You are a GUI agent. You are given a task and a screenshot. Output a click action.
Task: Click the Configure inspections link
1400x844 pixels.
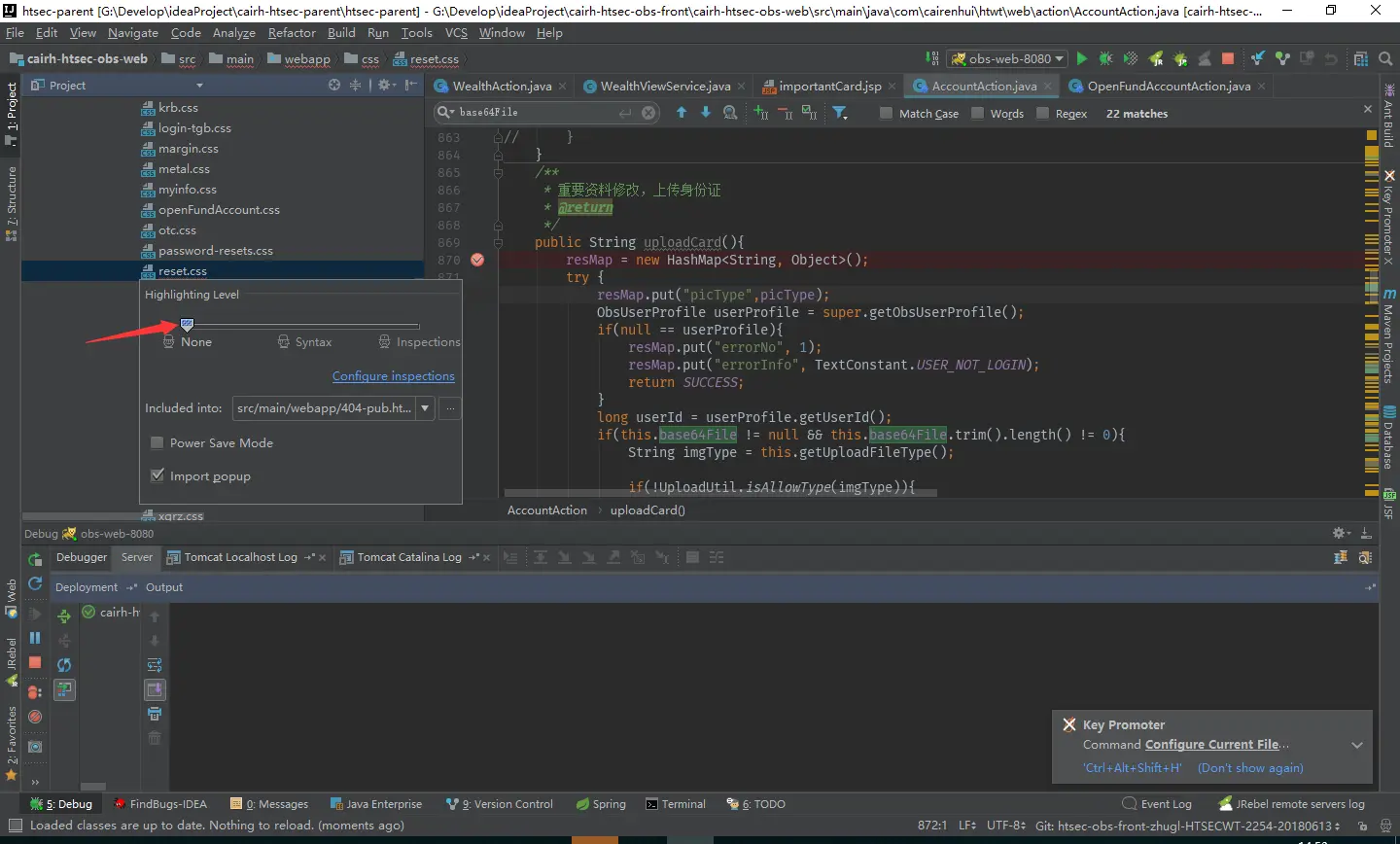[x=393, y=376]
